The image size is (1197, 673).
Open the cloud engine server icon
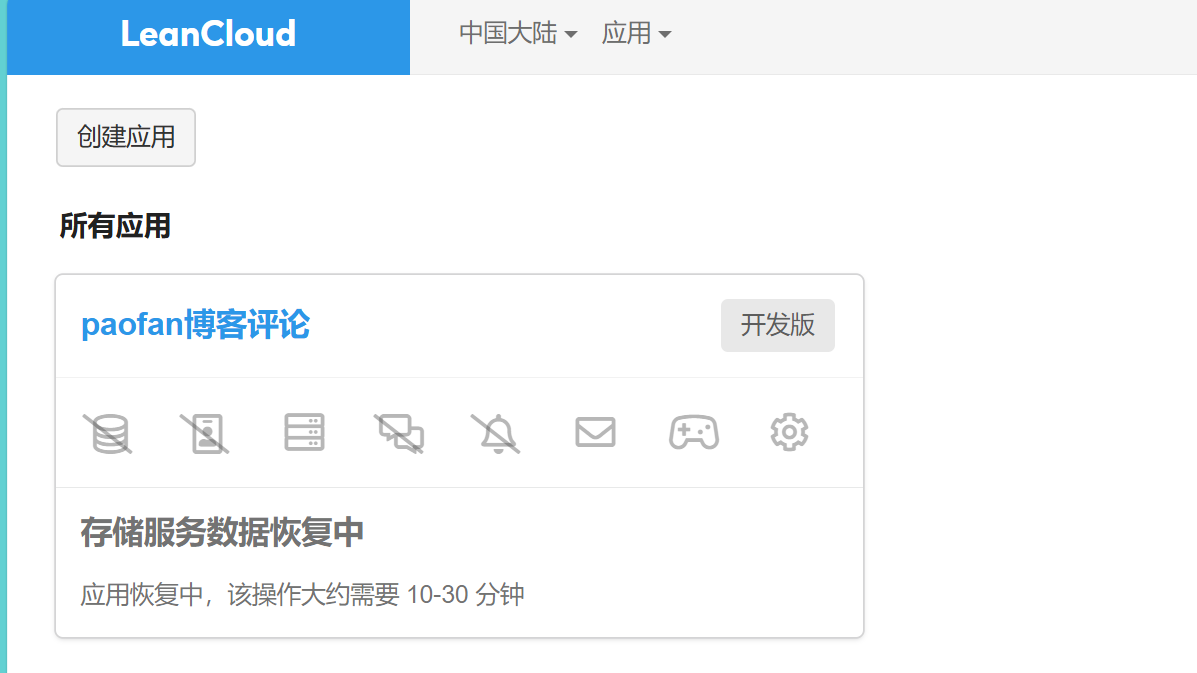point(304,433)
